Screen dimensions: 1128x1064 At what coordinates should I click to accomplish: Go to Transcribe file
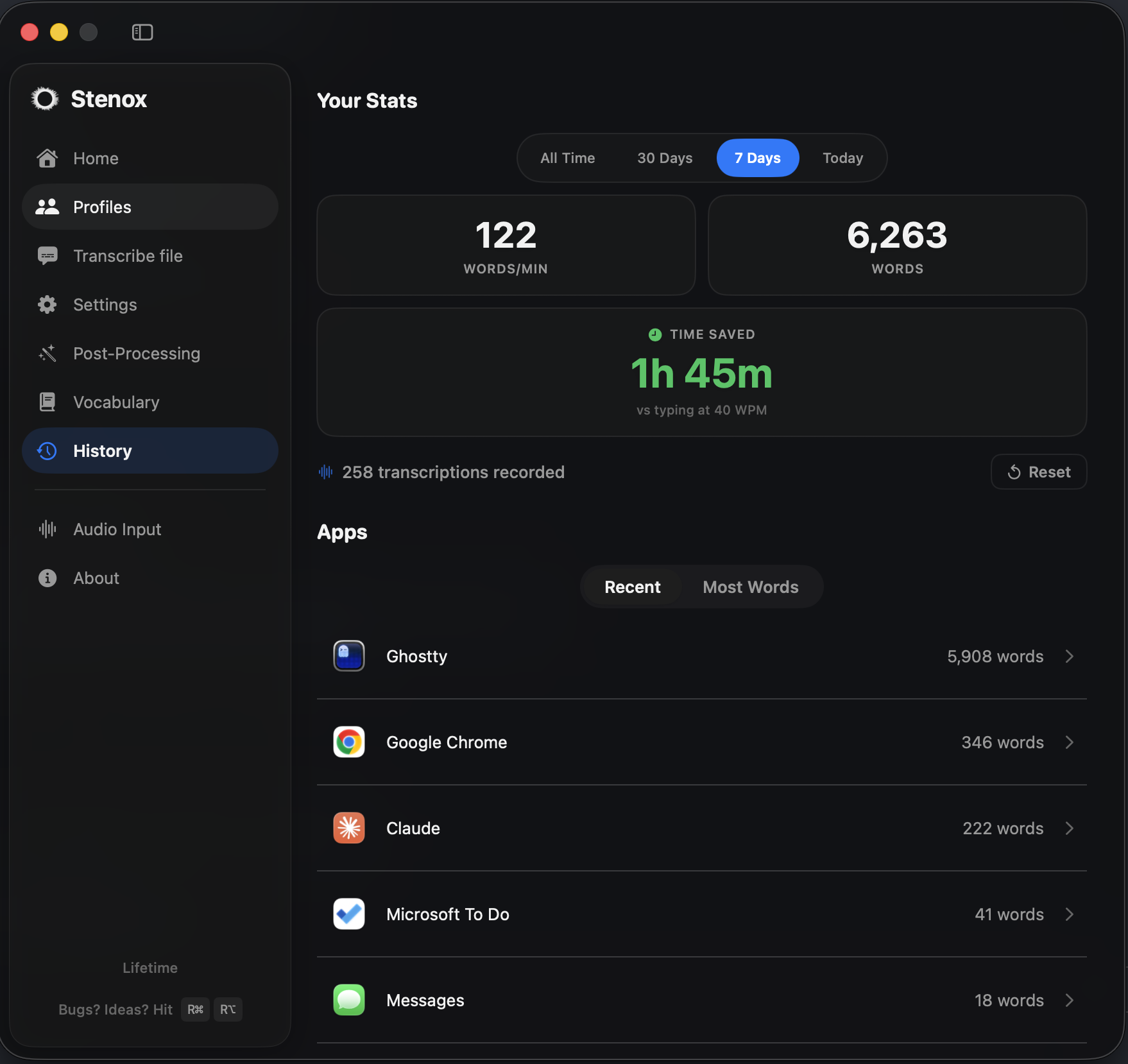click(x=150, y=256)
